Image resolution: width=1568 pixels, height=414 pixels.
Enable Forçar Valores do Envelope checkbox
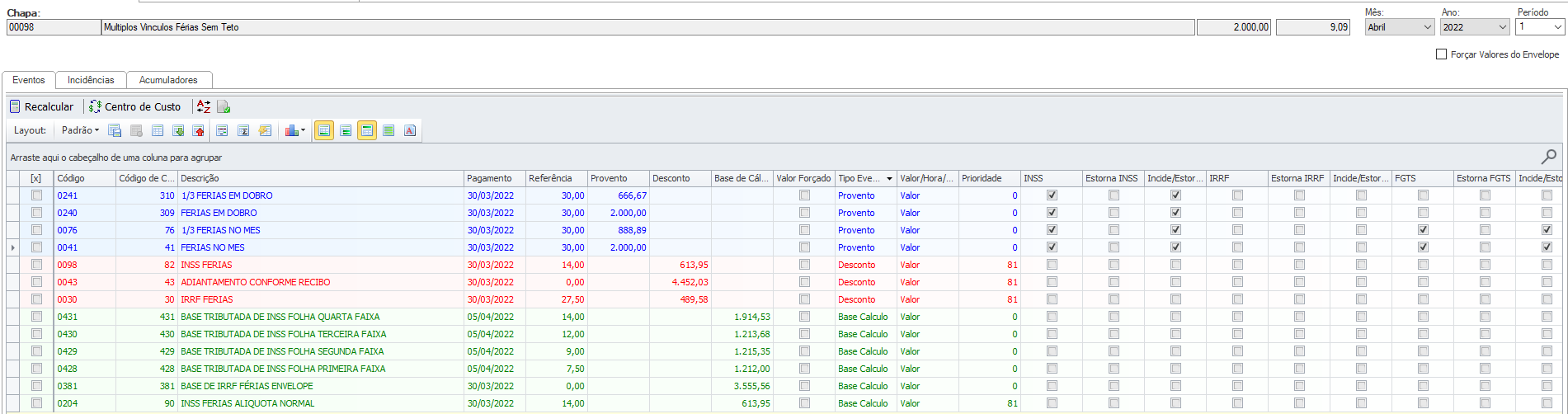(1441, 54)
